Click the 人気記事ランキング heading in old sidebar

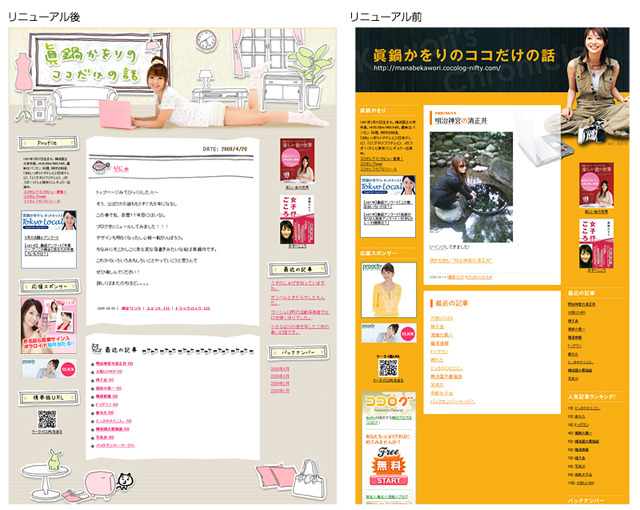click(591, 397)
